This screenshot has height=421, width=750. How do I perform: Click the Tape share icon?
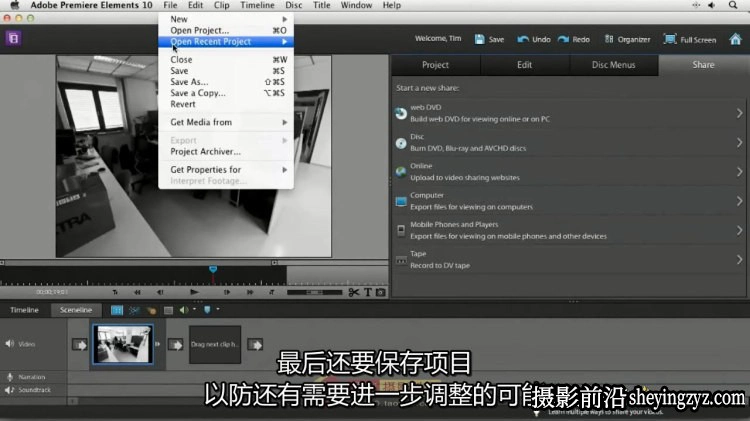(x=401, y=260)
